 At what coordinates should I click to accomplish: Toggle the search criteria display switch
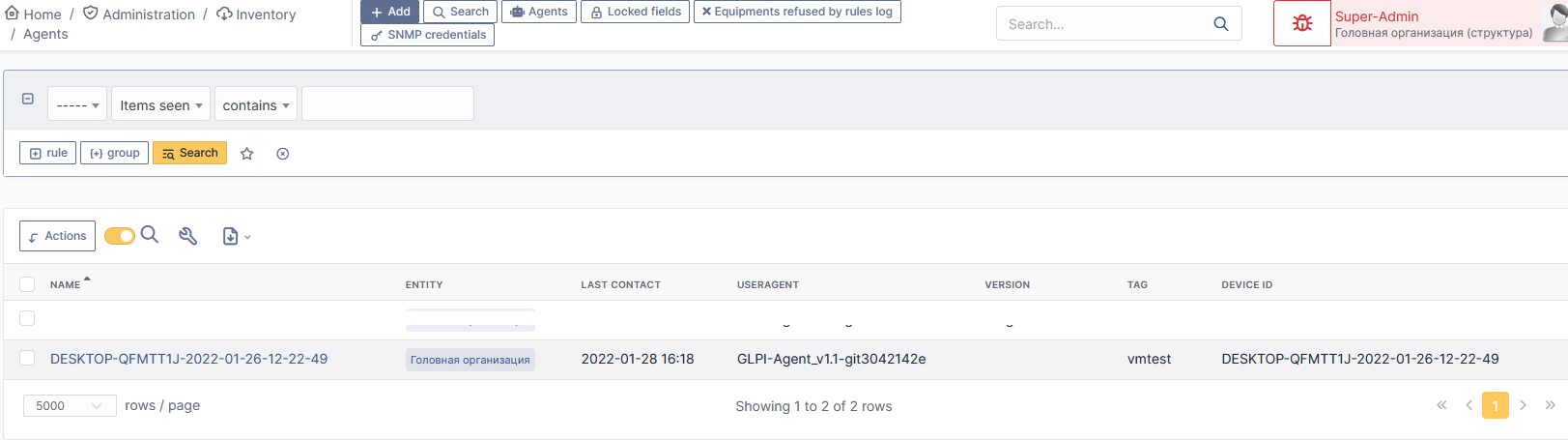[x=120, y=236]
